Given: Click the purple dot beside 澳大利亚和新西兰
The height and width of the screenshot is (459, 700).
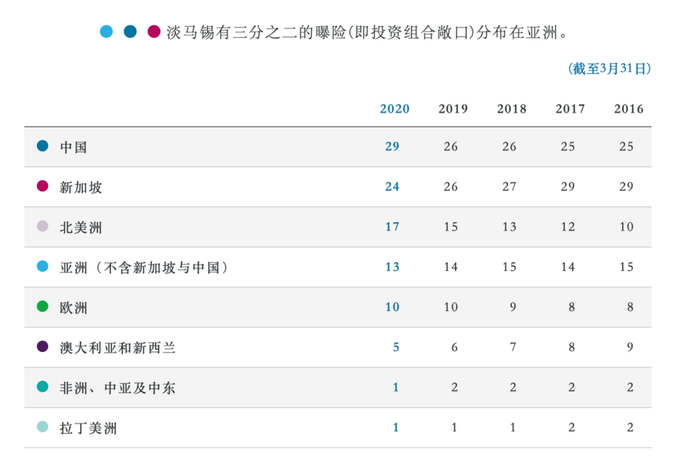Looking at the screenshot, I should click(42, 346).
